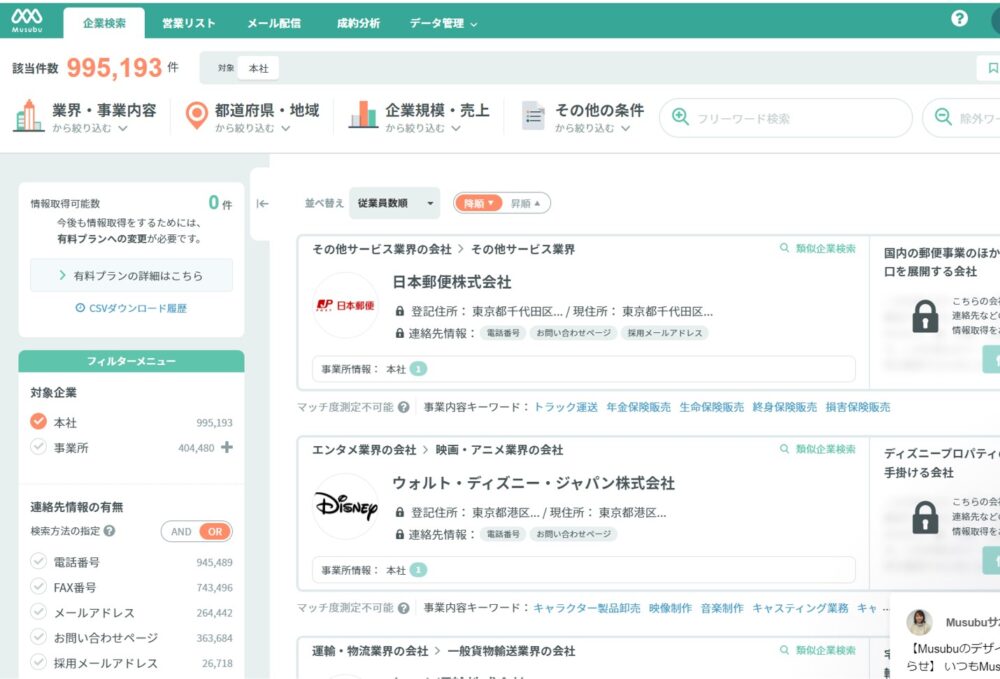
Task: Open the データ管理 dropdown menu
Action: click(x=443, y=24)
